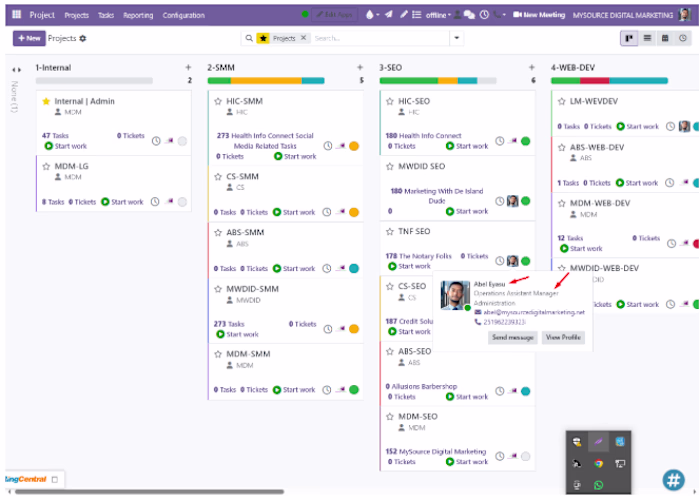Screen dimensions: 700x500
Task: Click the checklist icon in the top bar
Action: pyautogui.click(x=417, y=15)
